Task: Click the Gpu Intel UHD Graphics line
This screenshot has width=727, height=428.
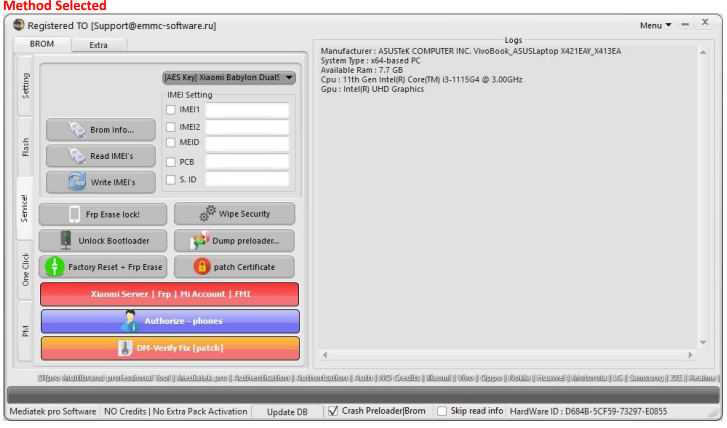Action: (372, 89)
